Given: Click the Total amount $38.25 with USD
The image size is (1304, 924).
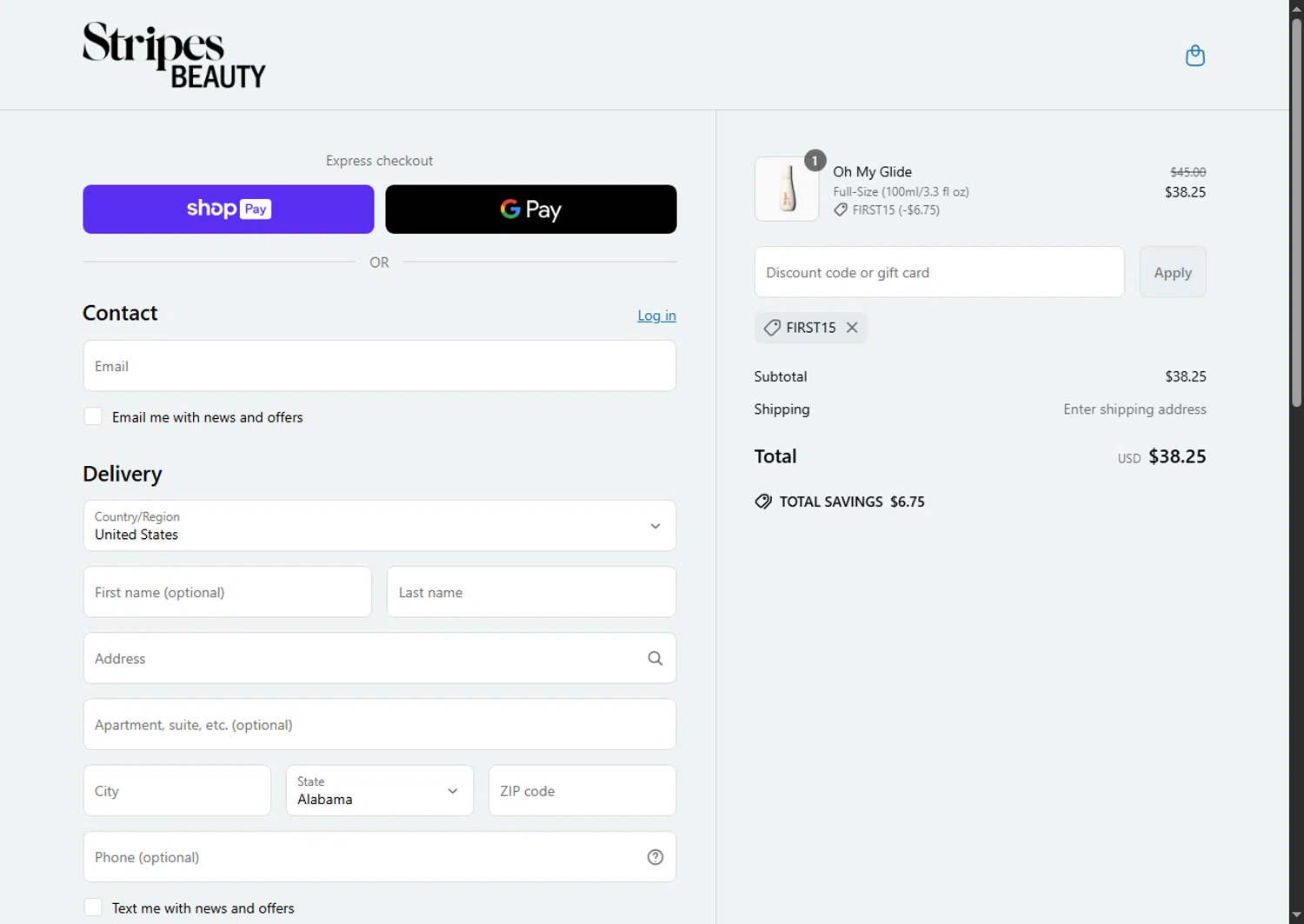Looking at the screenshot, I should (x=1161, y=457).
